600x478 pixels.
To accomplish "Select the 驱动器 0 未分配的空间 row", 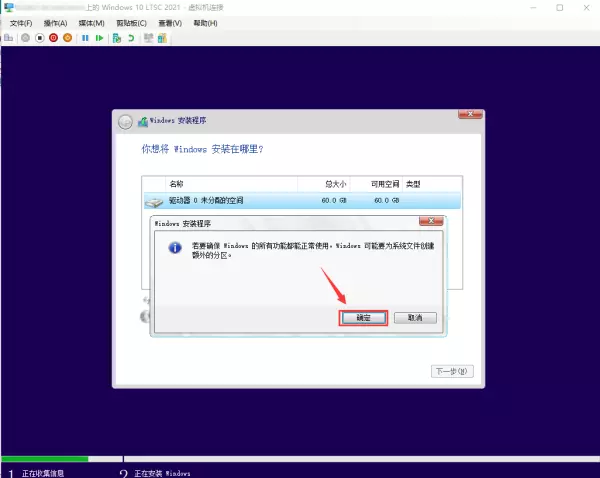I will tap(302, 201).
